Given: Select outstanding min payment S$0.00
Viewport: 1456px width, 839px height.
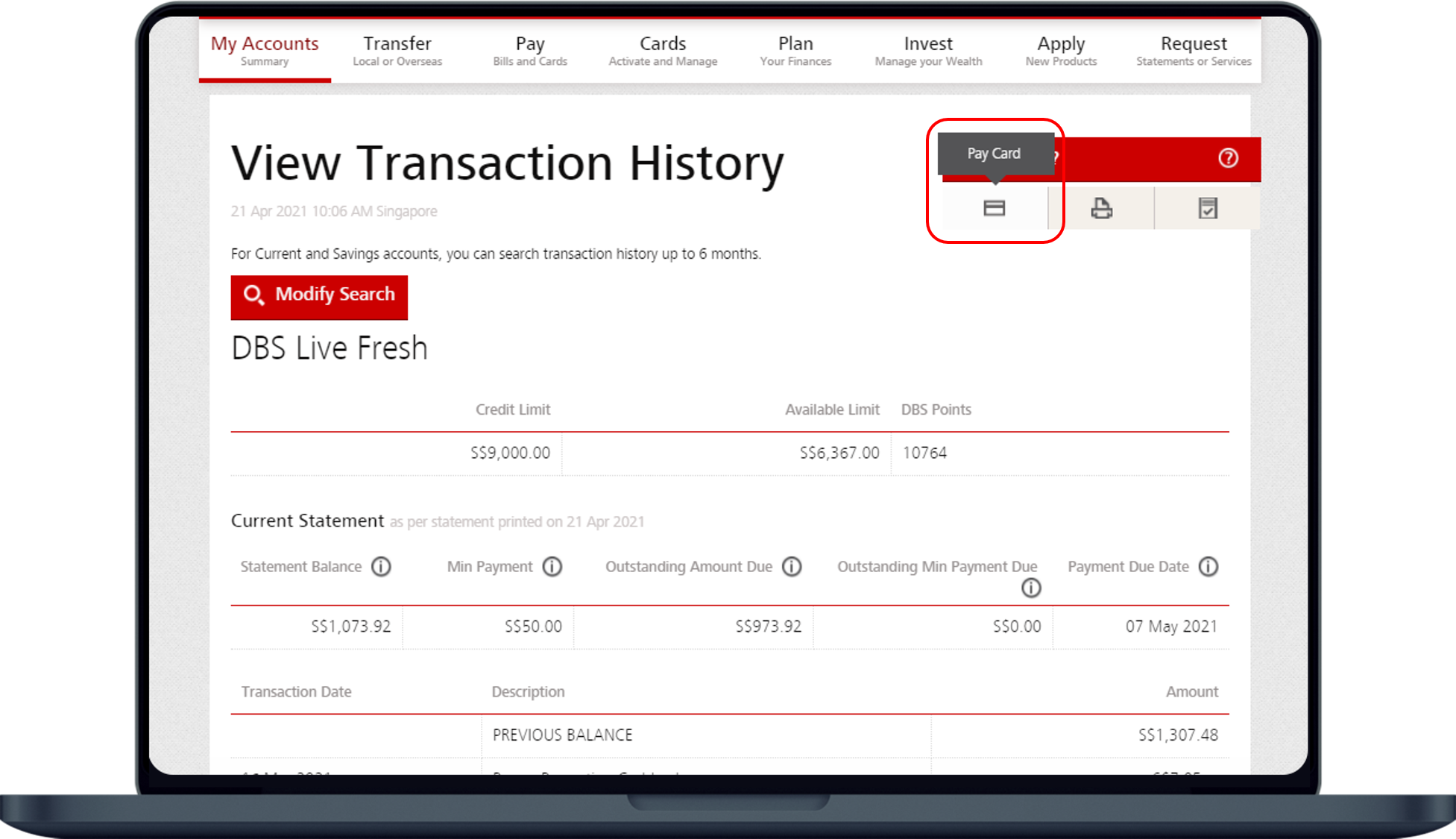Looking at the screenshot, I should point(1017,626).
